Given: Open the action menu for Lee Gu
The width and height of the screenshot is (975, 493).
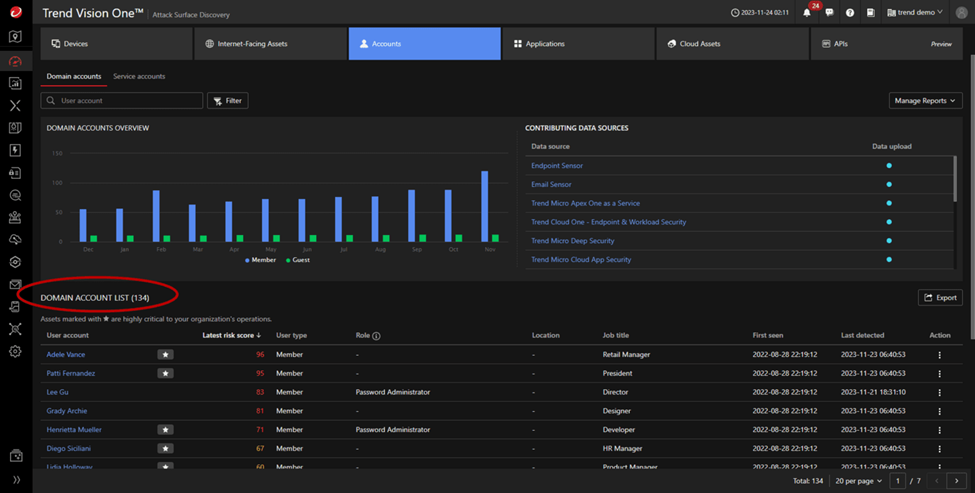Looking at the screenshot, I should tap(940, 392).
